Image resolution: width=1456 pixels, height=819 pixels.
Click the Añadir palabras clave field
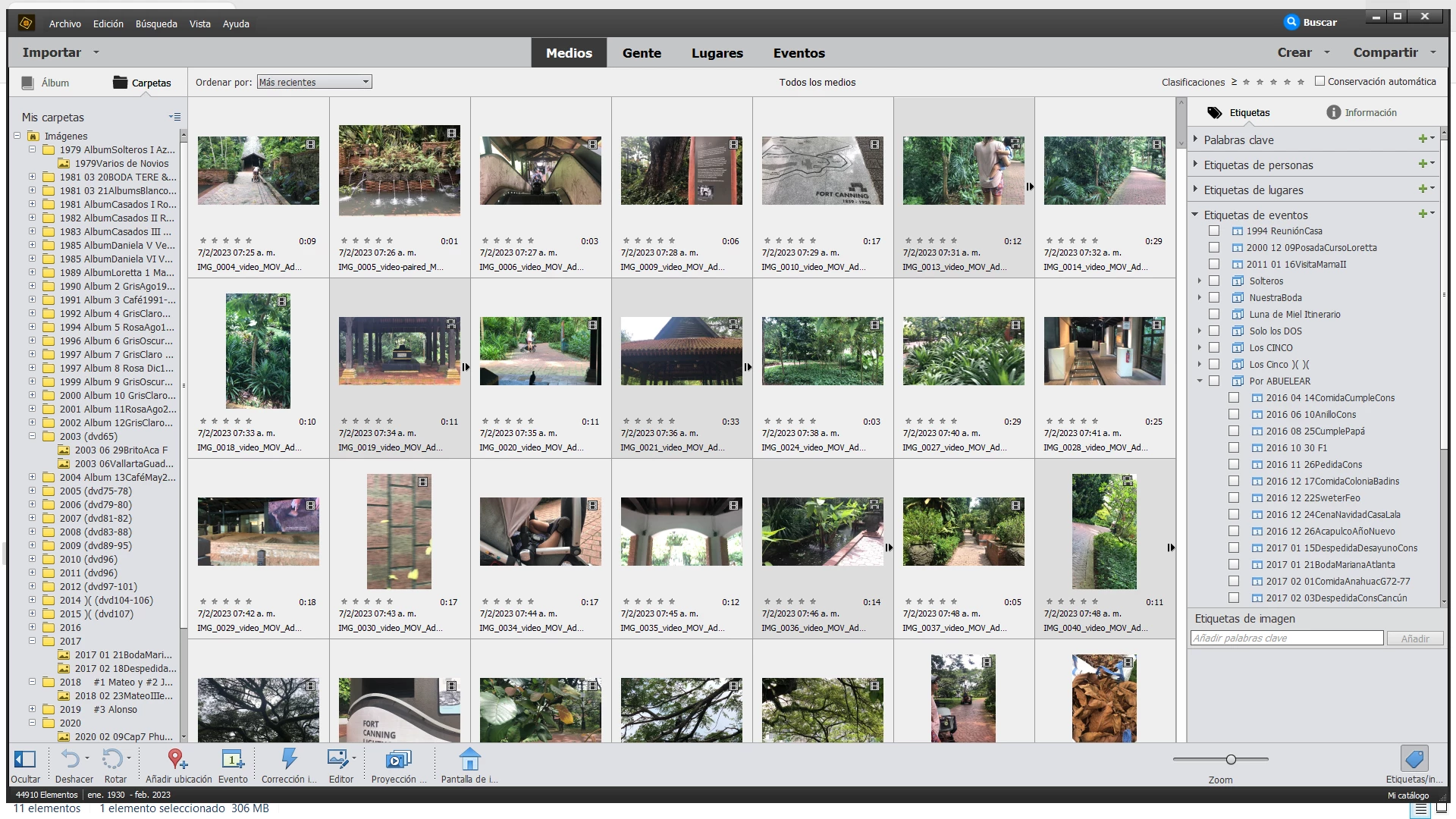(1287, 639)
